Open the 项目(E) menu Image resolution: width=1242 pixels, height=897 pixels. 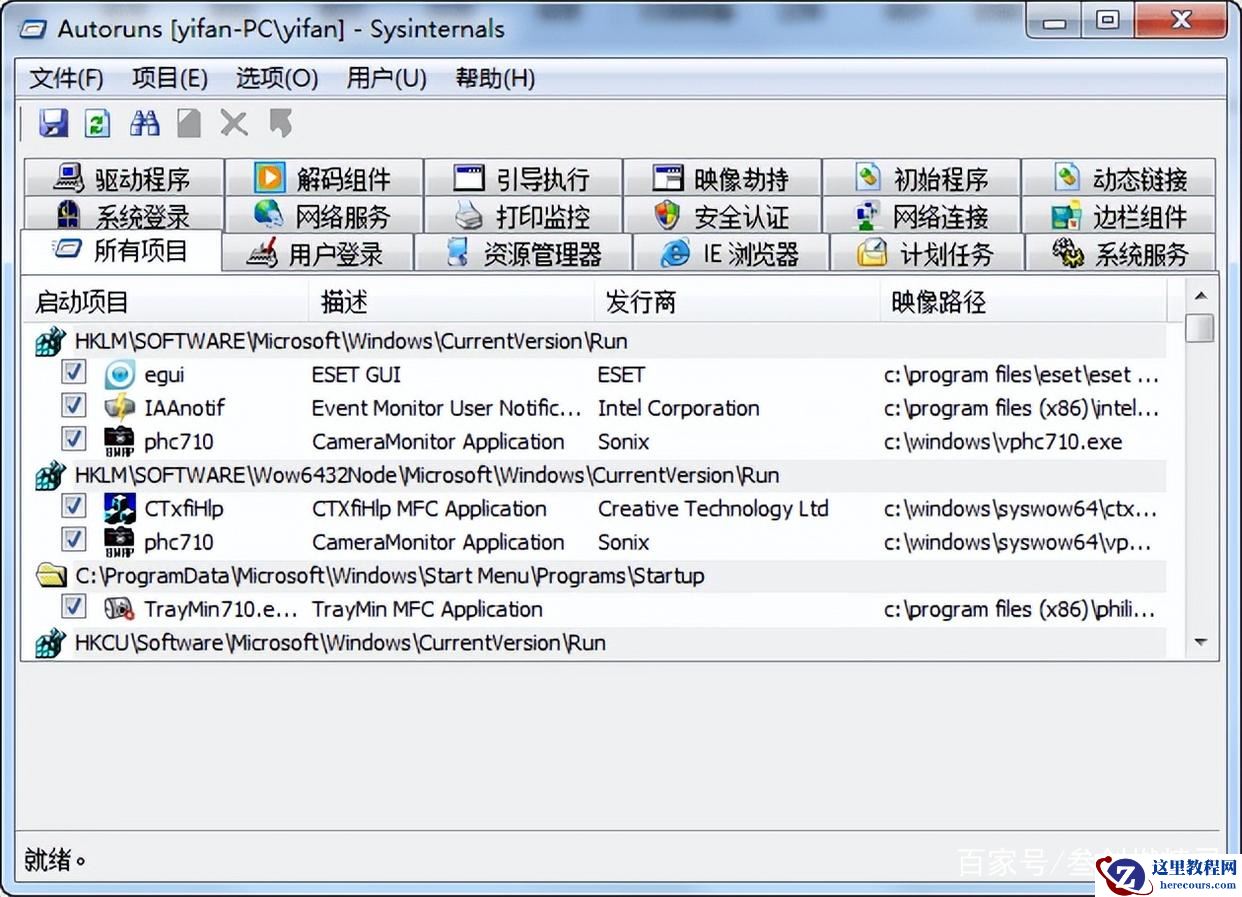170,78
